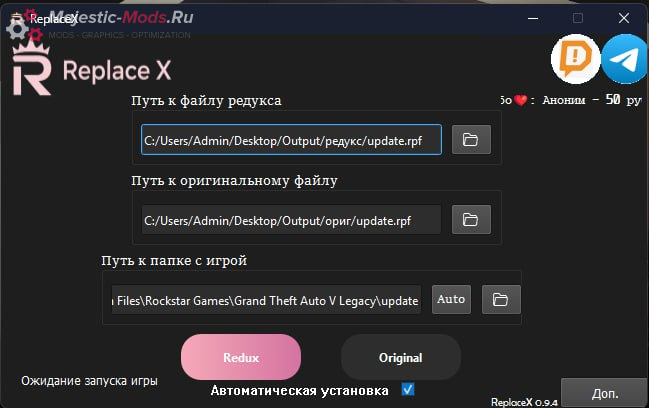Browse folder for the redux file path
Screen dimensions: 649x408
point(471,140)
